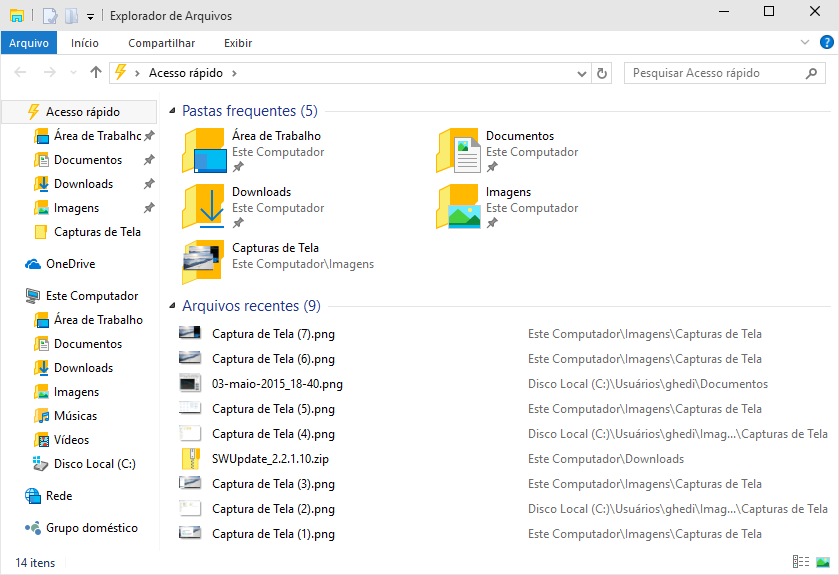Open the address bar history dropdown
This screenshot has height=575, width=839.
(x=583, y=73)
